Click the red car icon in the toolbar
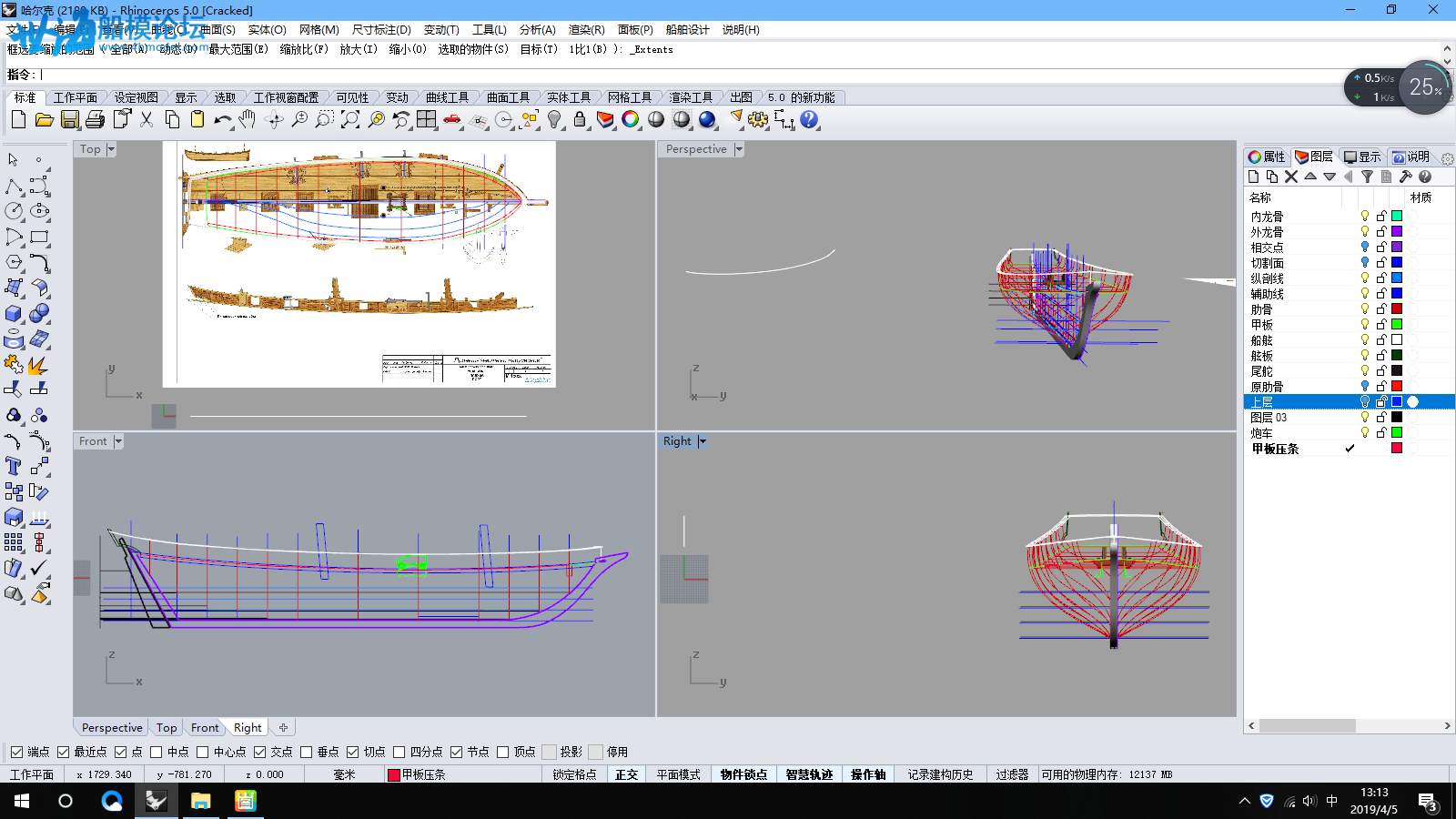 [x=452, y=119]
